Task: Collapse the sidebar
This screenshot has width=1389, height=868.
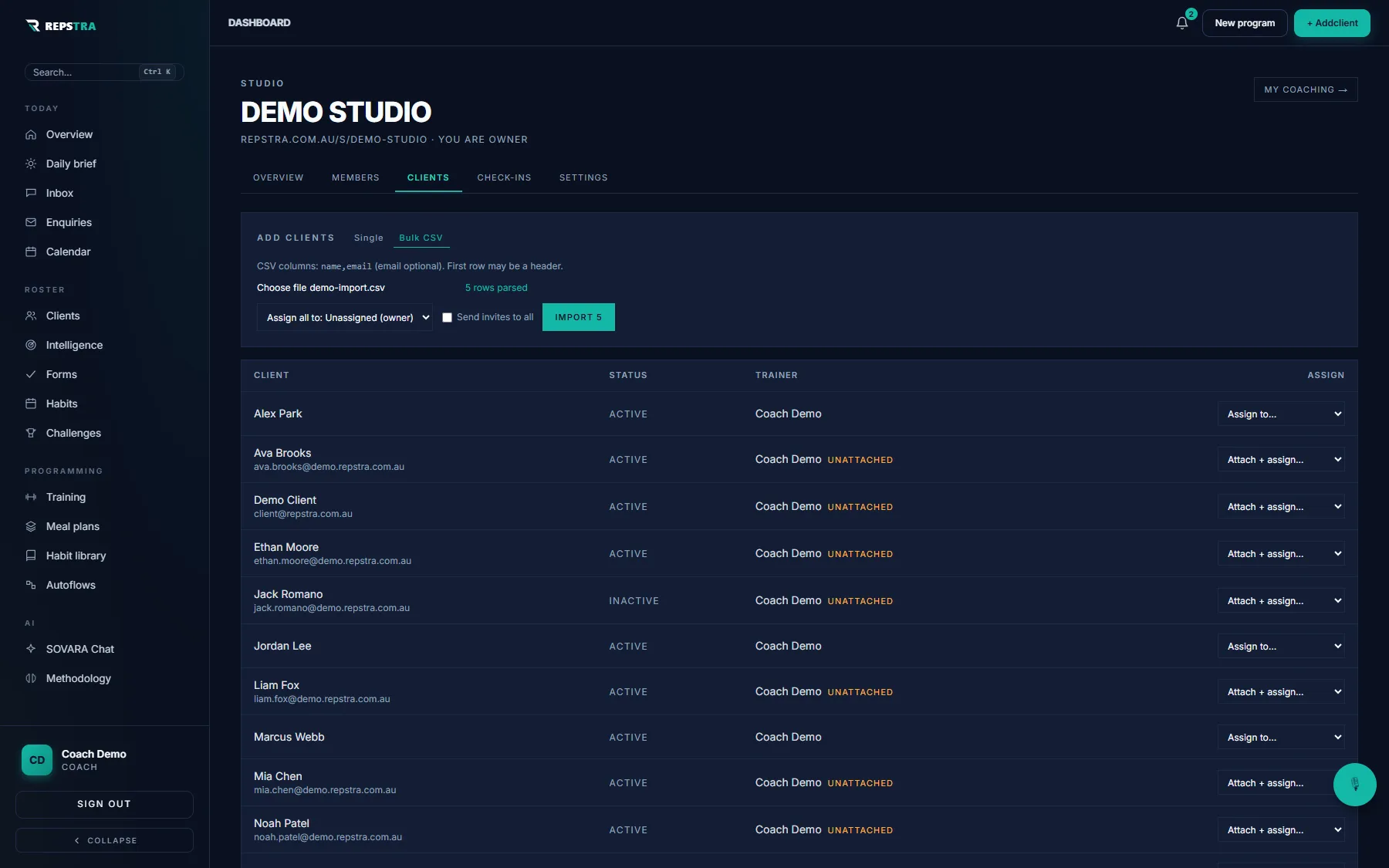Action: click(x=104, y=840)
